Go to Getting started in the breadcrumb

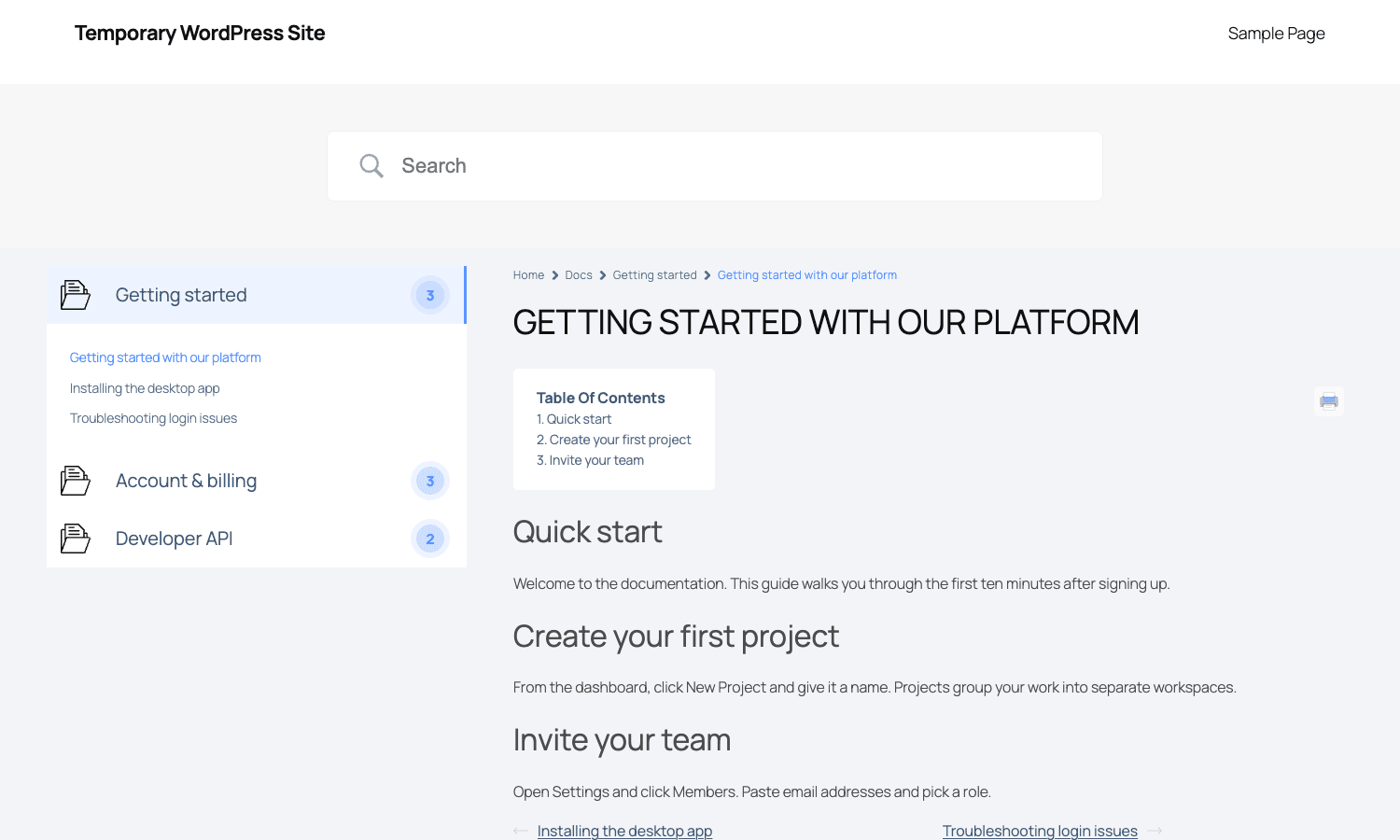point(654,275)
